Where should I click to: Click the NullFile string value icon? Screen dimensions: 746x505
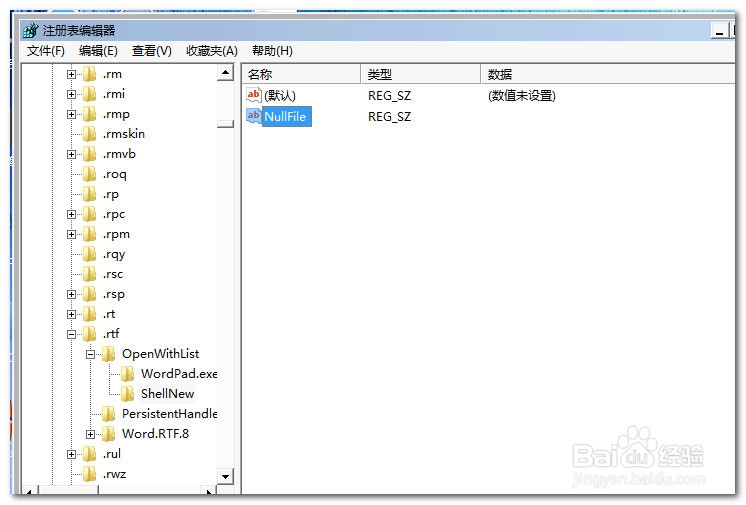[x=254, y=116]
